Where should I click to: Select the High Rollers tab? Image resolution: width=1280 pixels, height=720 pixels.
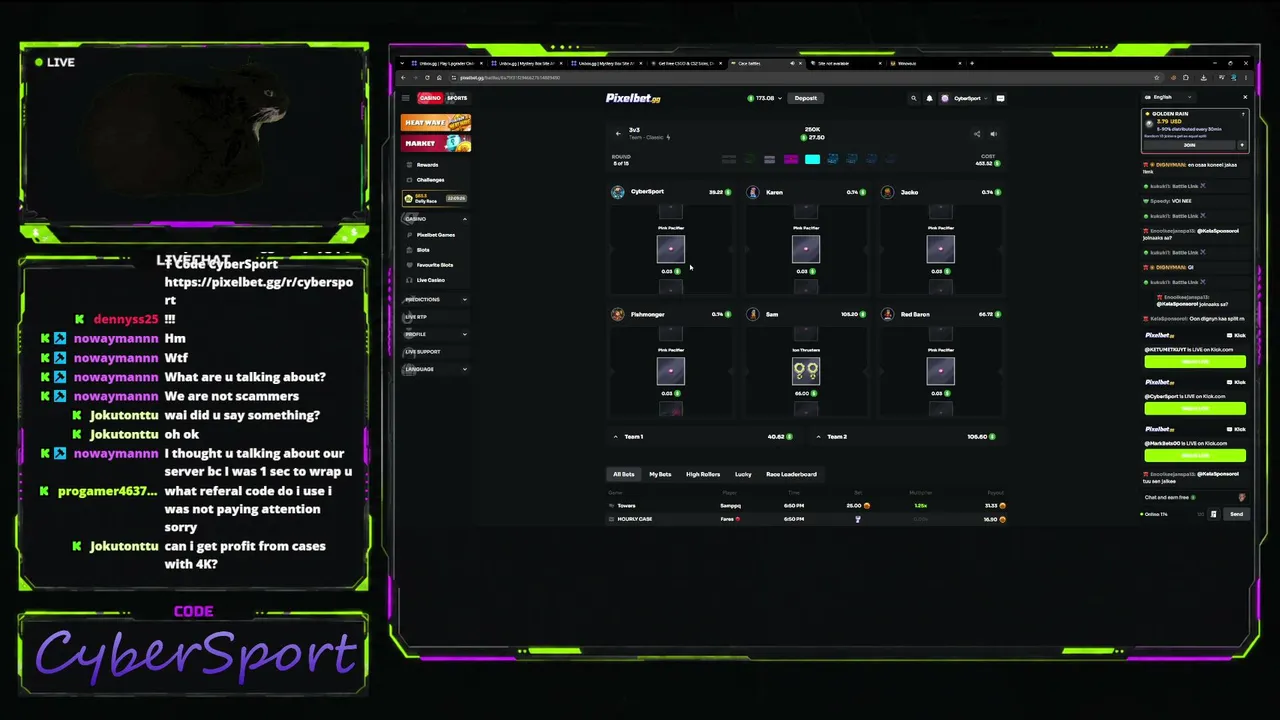click(703, 474)
